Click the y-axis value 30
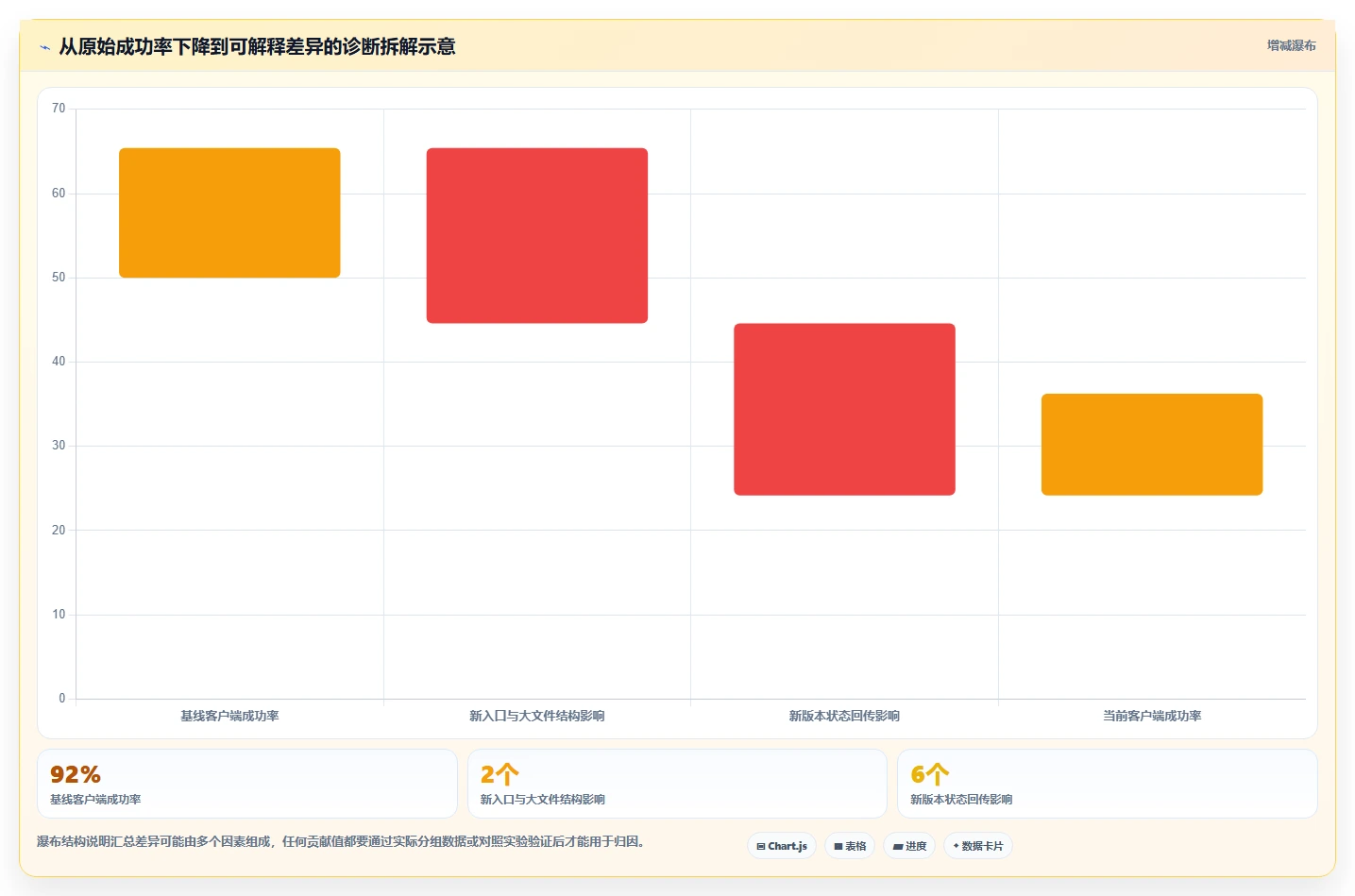This screenshot has width=1355, height=896. click(x=59, y=446)
